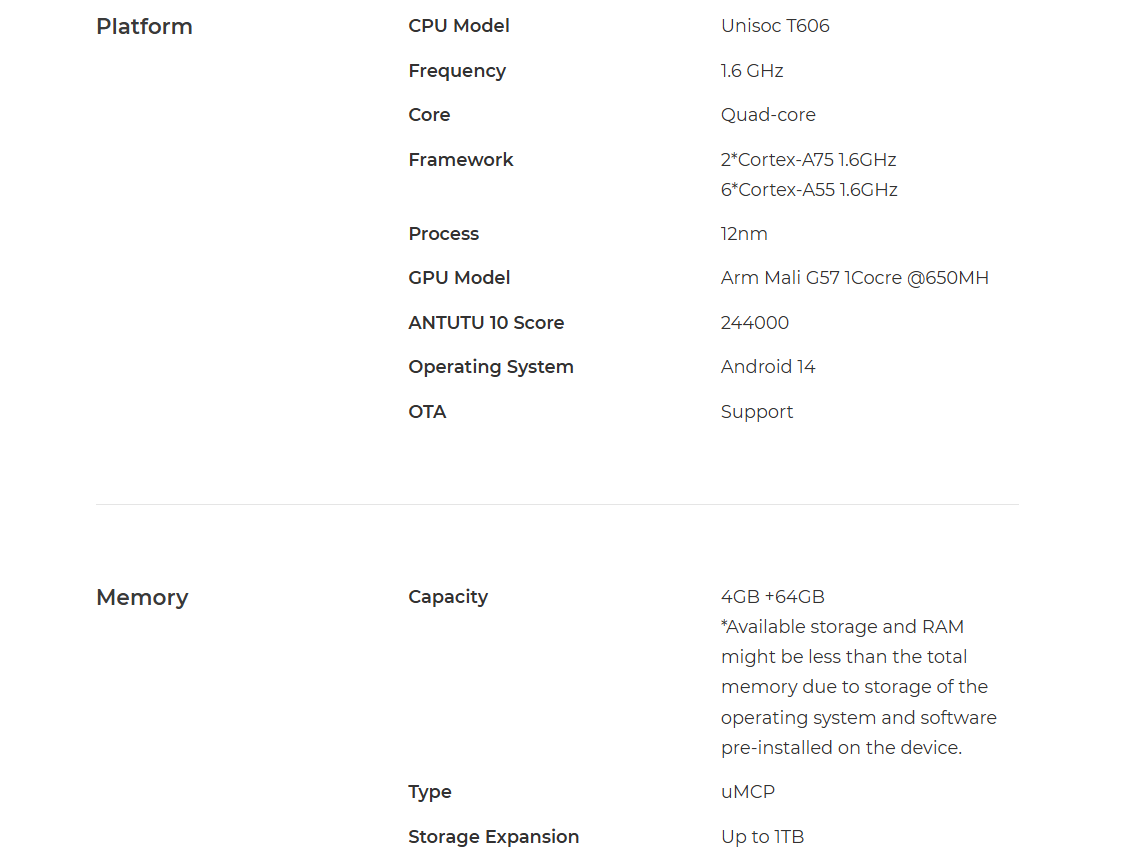Select the Frequency label
Screen dimensions: 1132x855
[457, 71]
